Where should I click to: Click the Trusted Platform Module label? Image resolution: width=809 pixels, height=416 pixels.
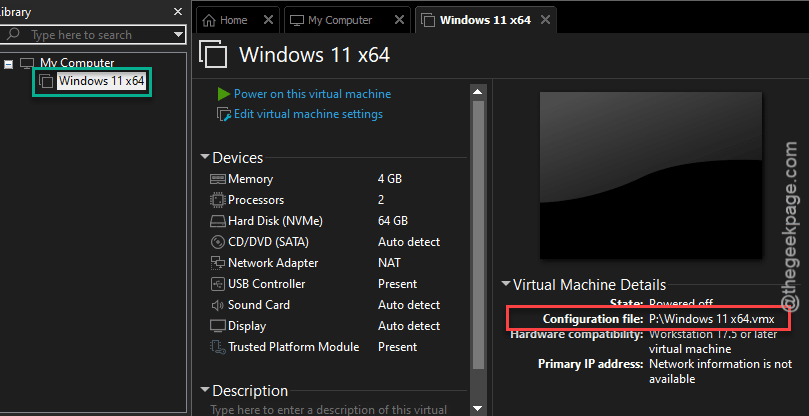pyautogui.click(x=293, y=347)
